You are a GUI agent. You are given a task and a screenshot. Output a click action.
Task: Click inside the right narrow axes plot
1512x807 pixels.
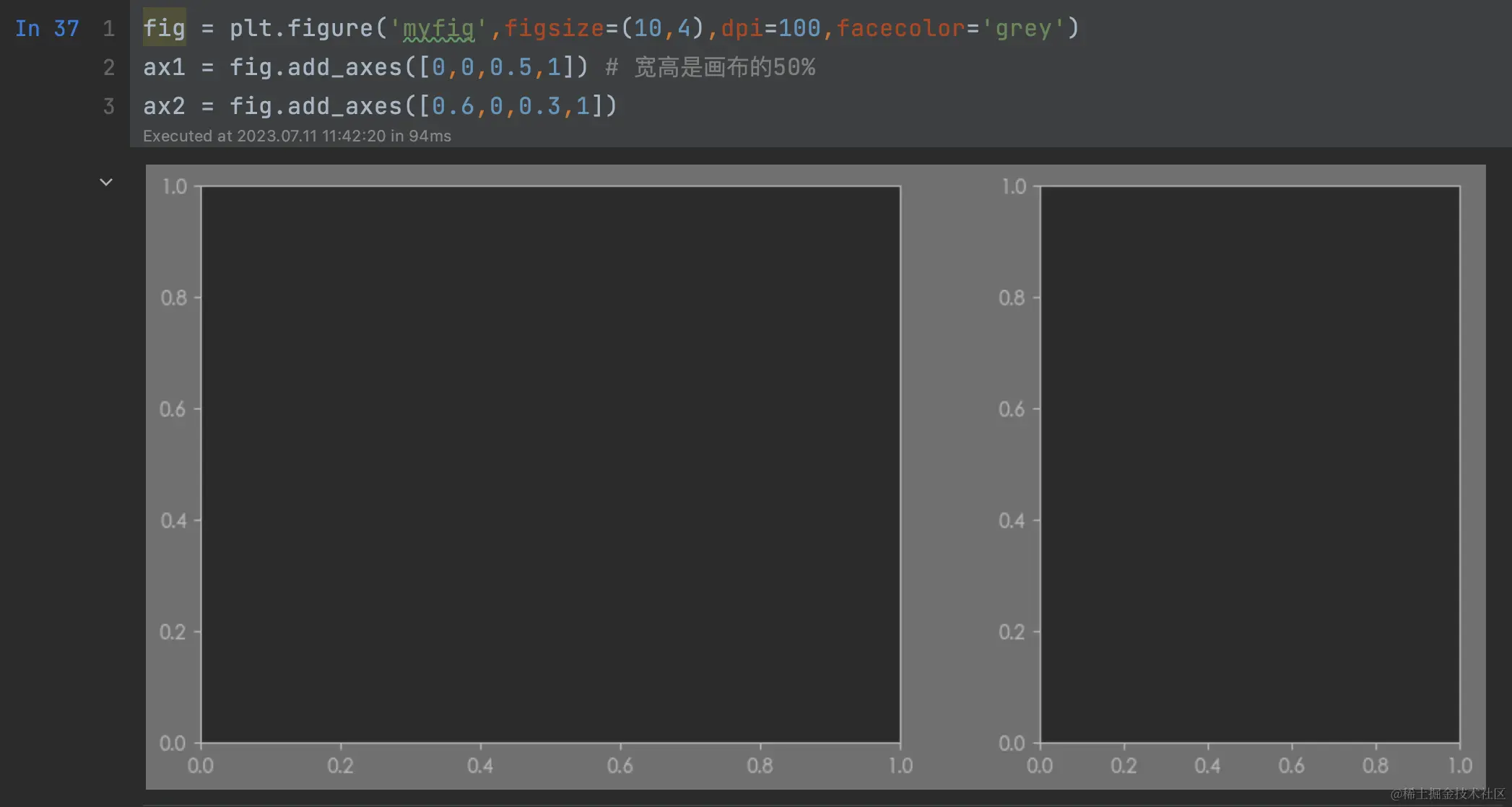(x=1249, y=464)
